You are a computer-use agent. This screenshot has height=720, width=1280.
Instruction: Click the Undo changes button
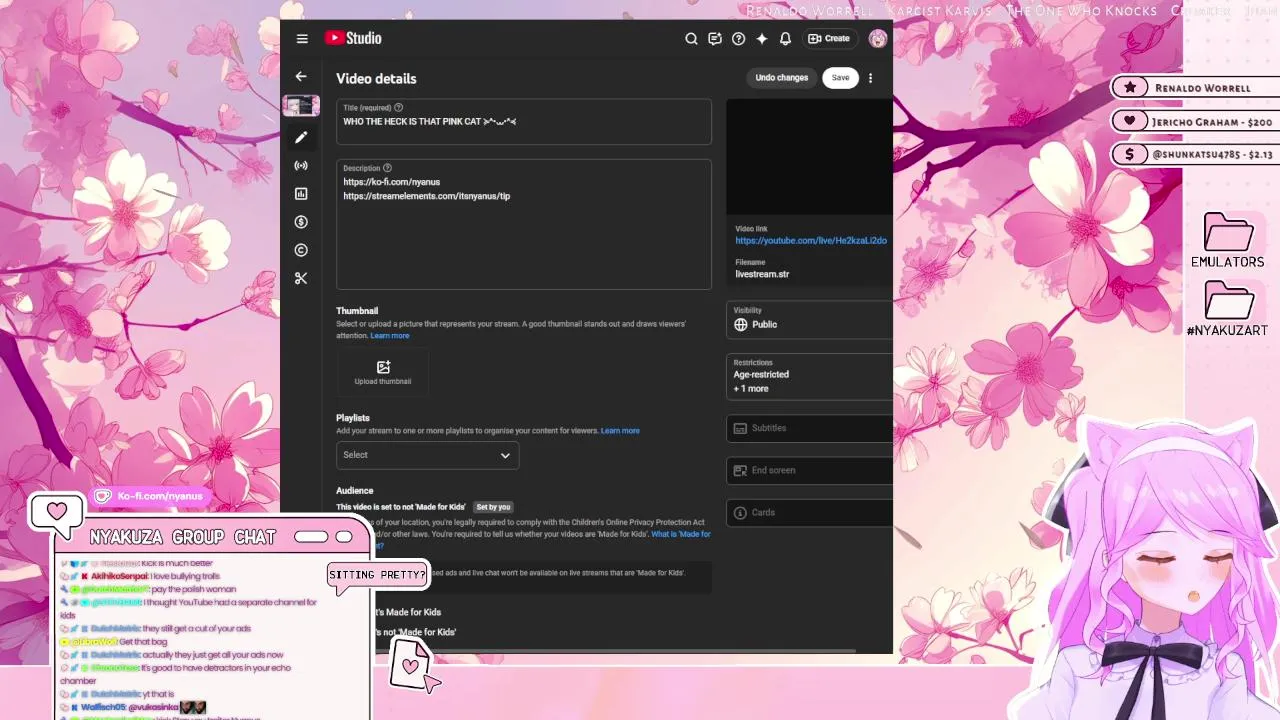[x=781, y=78]
